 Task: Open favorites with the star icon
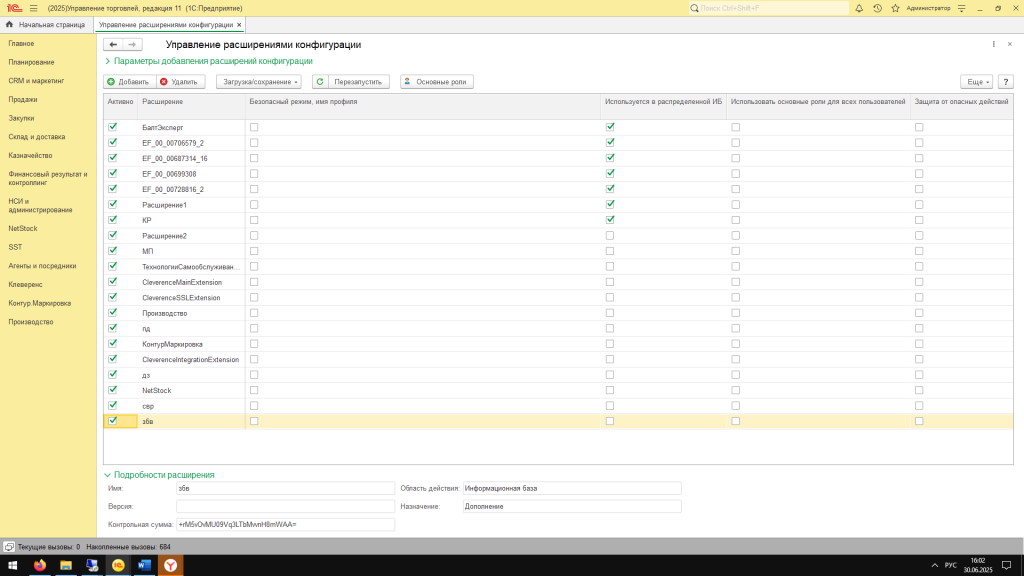point(895,8)
